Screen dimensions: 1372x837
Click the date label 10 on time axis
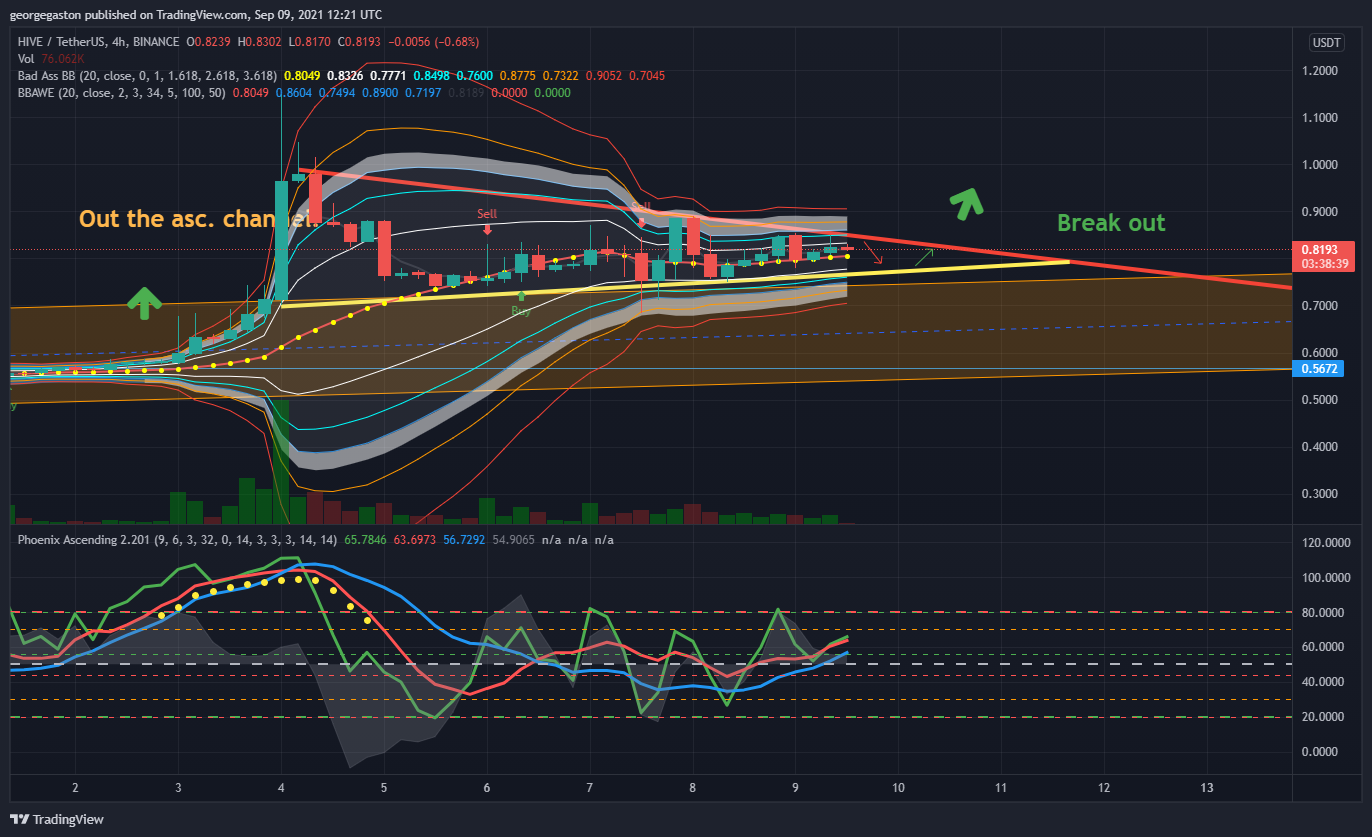pyautogui.click(x=898, y=787)
